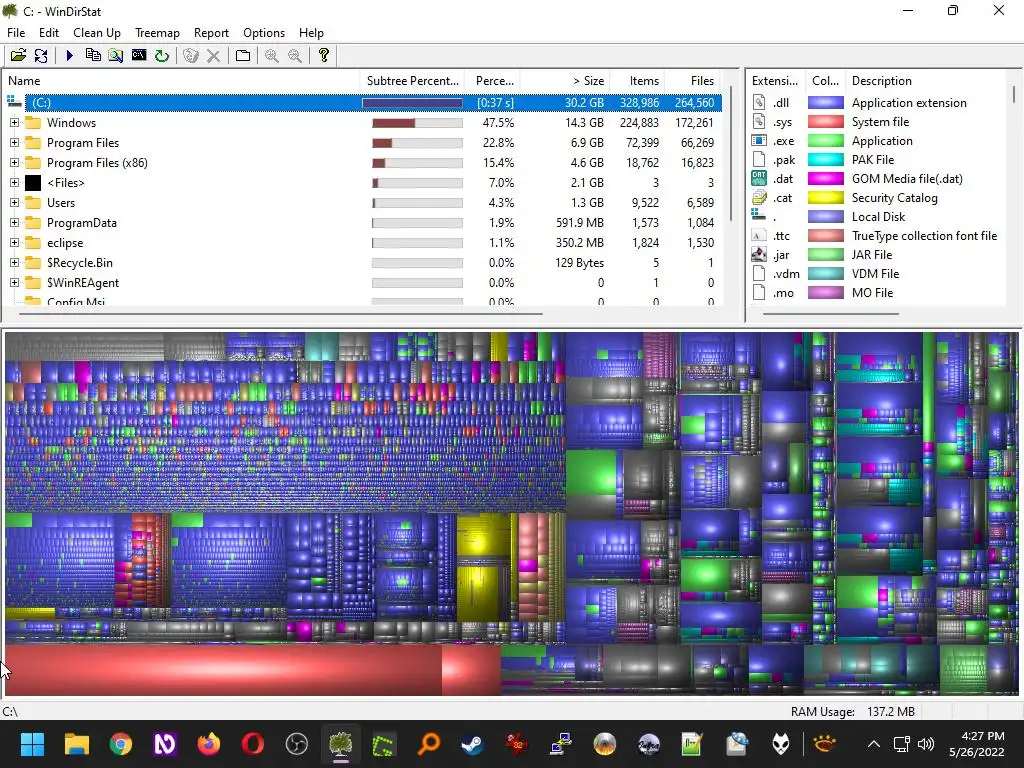Open the Clean Up menu
Screen dimensions: 1024x768
(97, 33)
